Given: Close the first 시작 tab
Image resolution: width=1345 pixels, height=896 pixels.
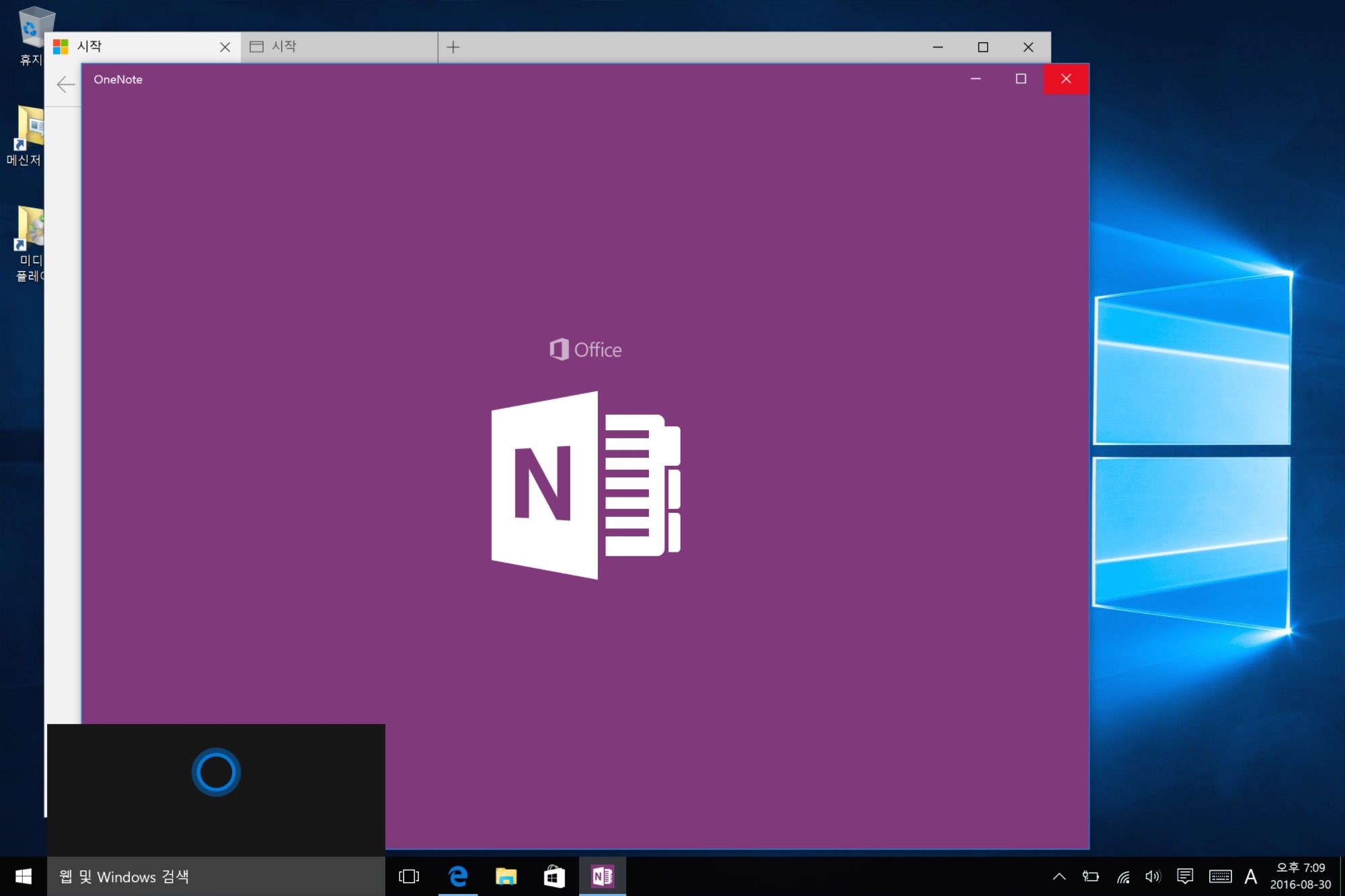Looking at the screenshot, I should coord(225,47).
